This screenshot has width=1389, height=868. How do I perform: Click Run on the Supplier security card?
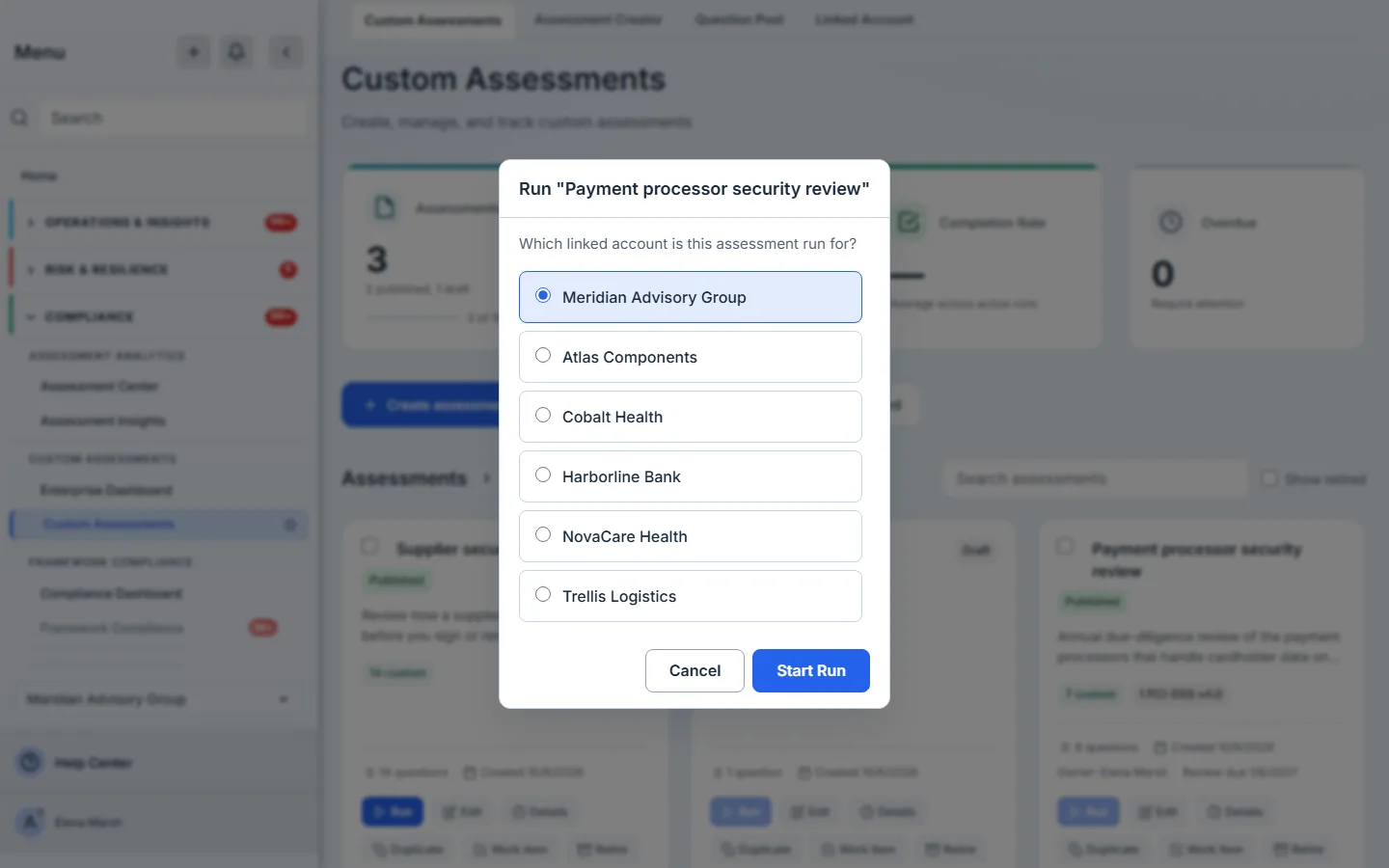[x=393, y=811]
